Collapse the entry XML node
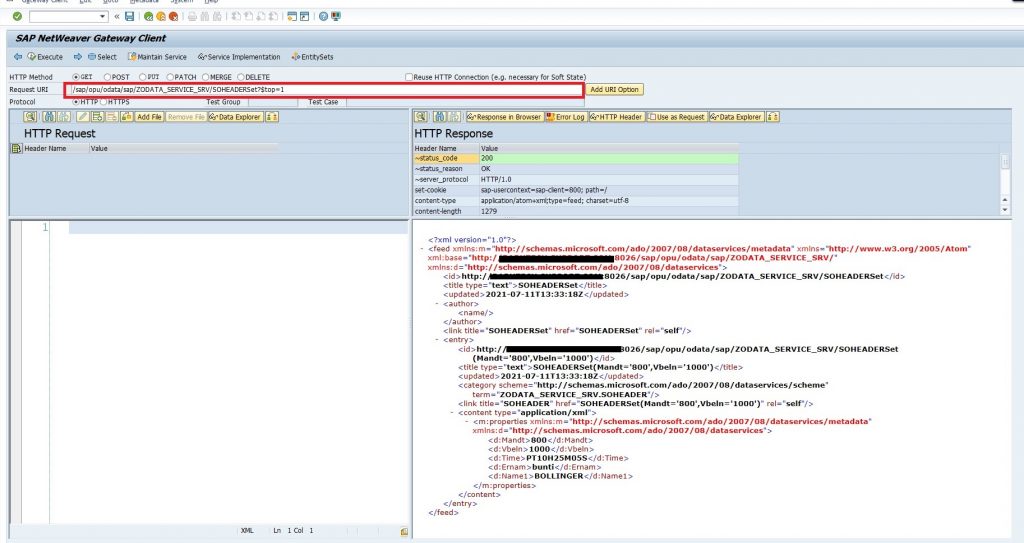Image resolution: width=1024 pixels, height=543 pixels. click(437, 340)
